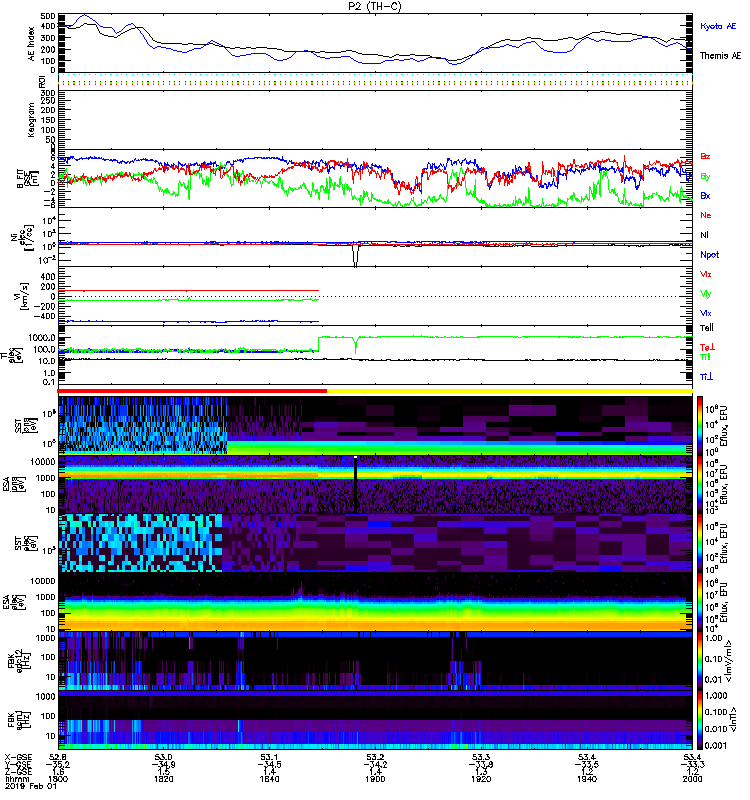Click the -33.9 Y-GSE position value
Image resolution: width=750 pixels, height=800 pixels.
481,764
